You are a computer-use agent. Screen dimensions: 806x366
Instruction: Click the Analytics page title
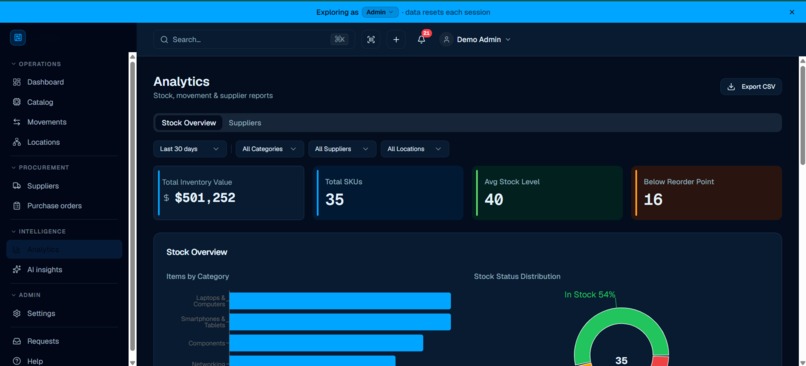(x=181, y=82)
